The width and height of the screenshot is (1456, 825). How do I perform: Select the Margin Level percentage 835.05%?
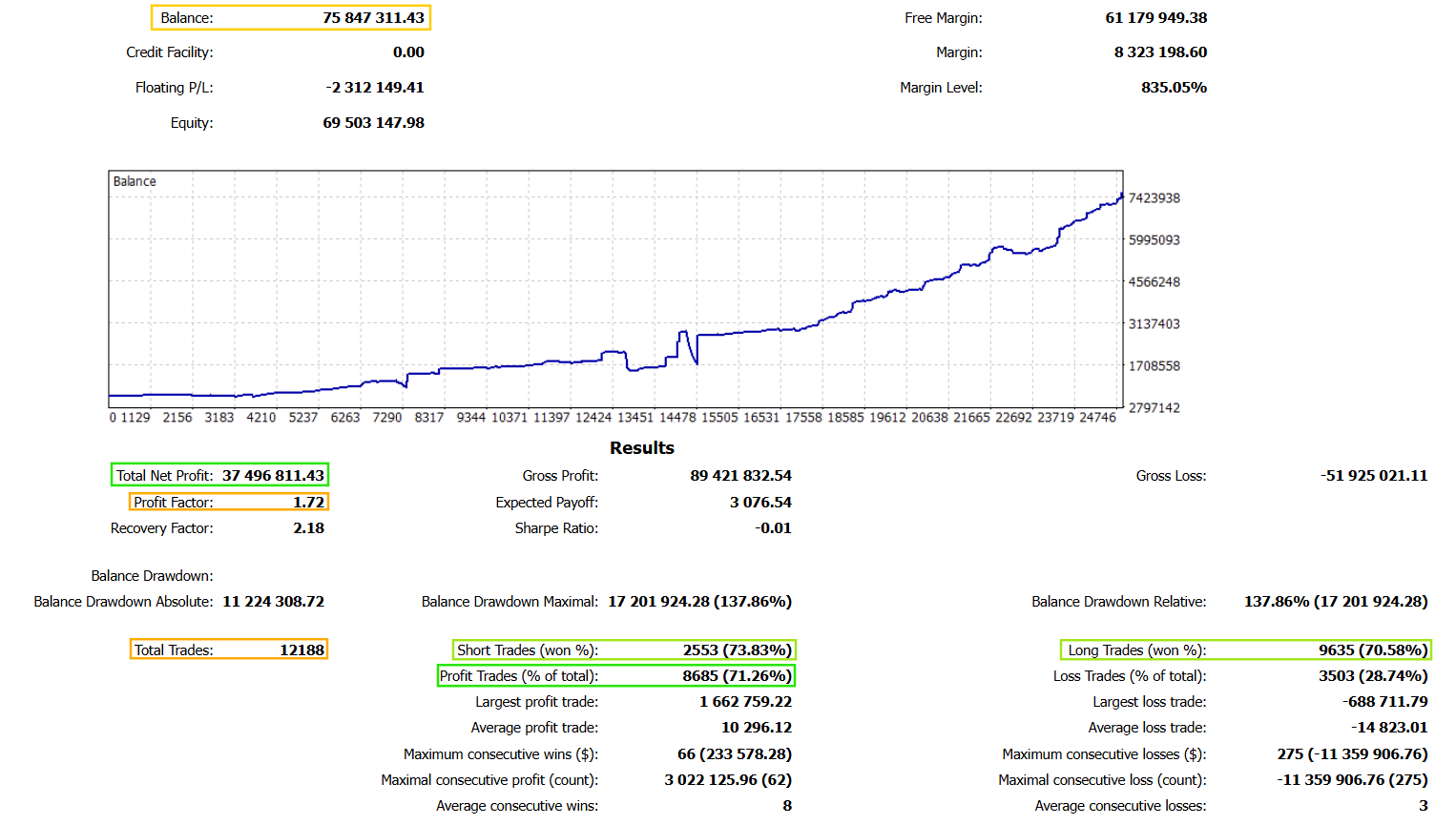coord(1174,88)
